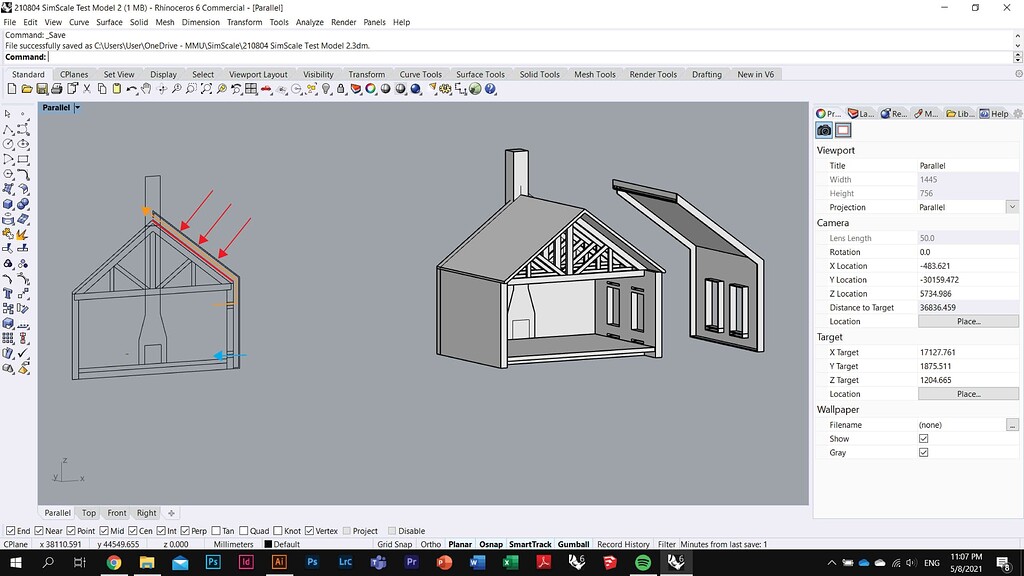Image resolution: width=1024 pixels, height=576 pixels.
Task: Select the Pan tool icon in the Standard toolbar
Action: (x=146, y=89)
